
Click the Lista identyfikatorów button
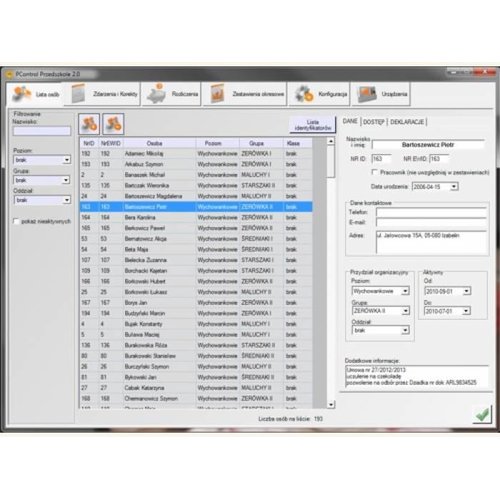tap(312, 125)
